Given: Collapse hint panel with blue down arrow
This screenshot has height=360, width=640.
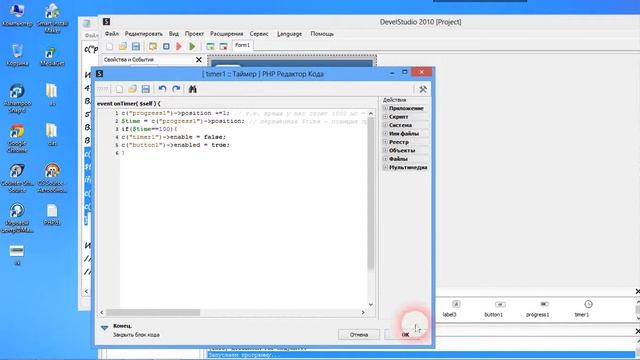Looking at the screenshot, I should [104, 328].
